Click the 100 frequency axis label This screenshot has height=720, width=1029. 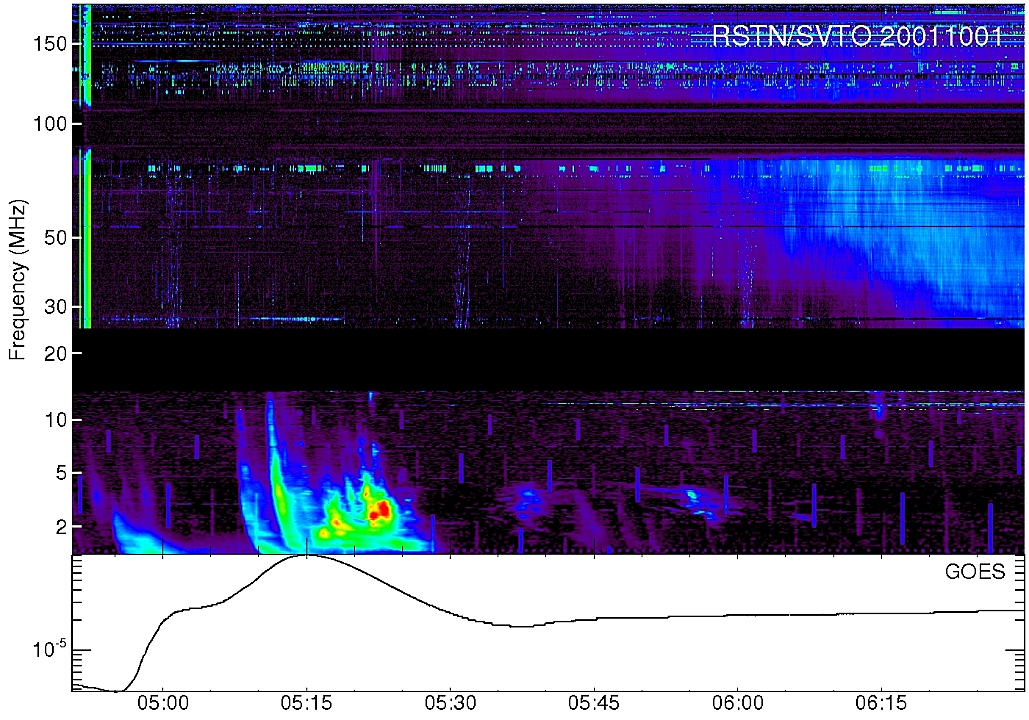pos(50,124)
